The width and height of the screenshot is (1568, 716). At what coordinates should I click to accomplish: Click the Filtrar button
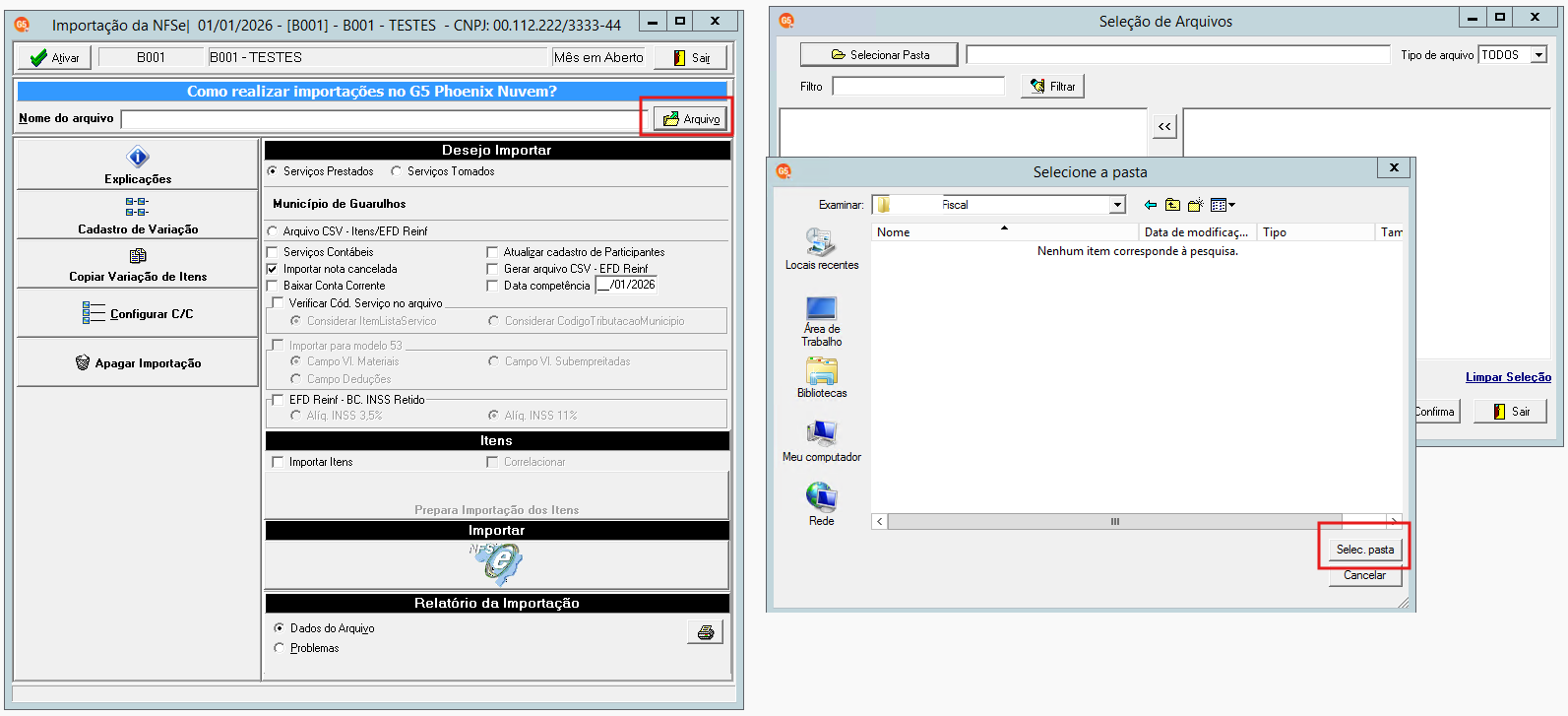(x=1052, y=87)
